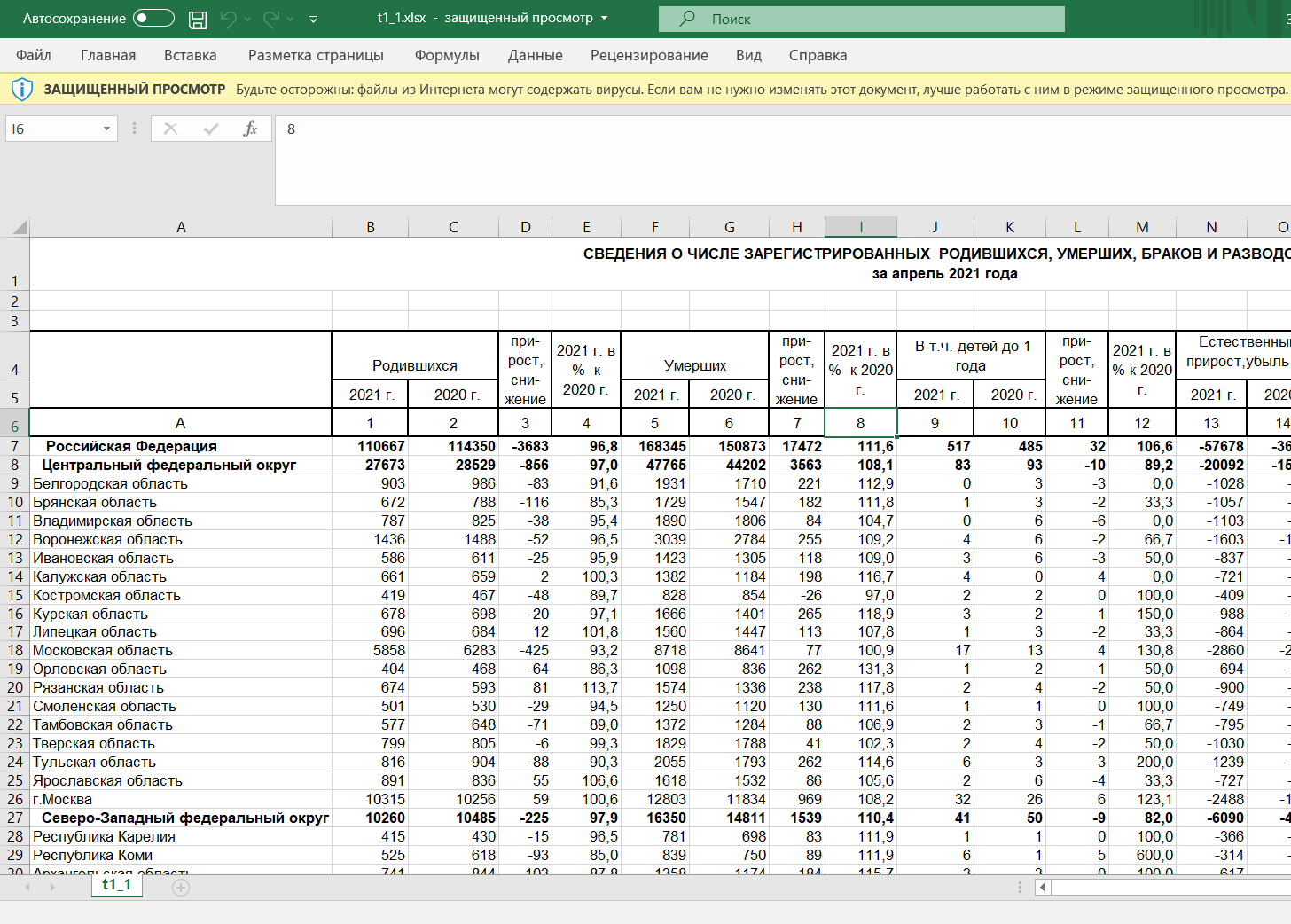
Task: Click the Enter checkmark icon in formula bar
Action: coord(211,129)
